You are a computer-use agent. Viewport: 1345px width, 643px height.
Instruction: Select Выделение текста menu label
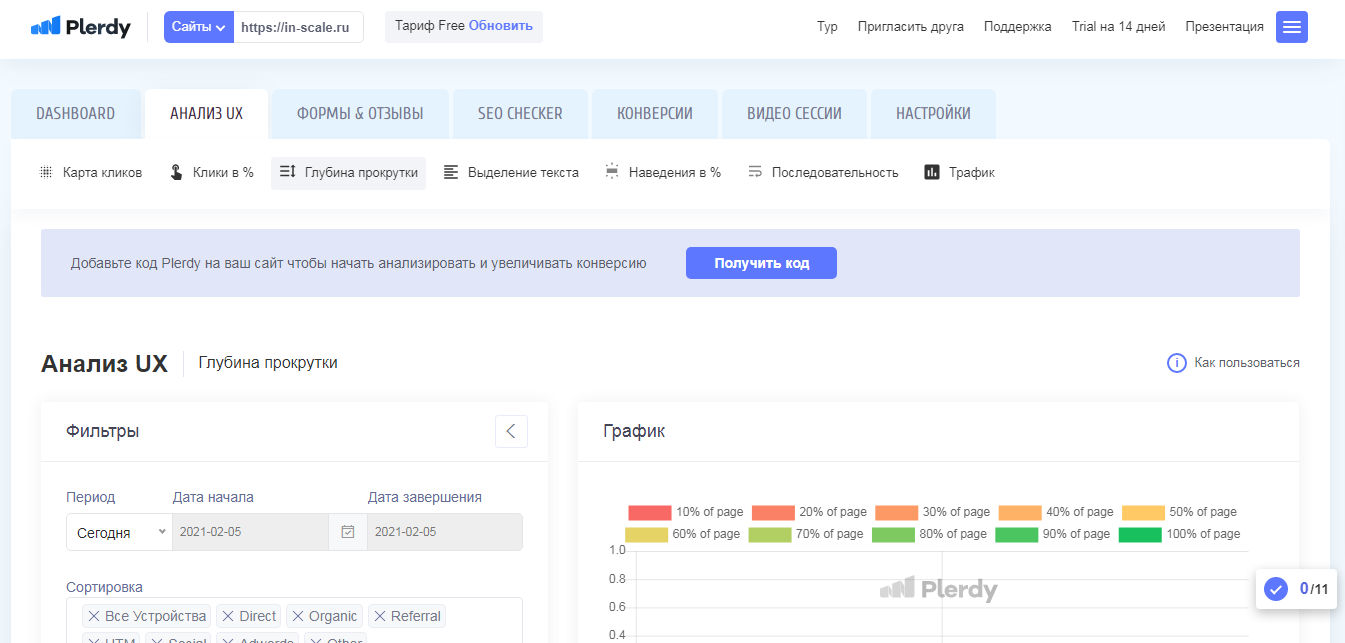[523, 172]
